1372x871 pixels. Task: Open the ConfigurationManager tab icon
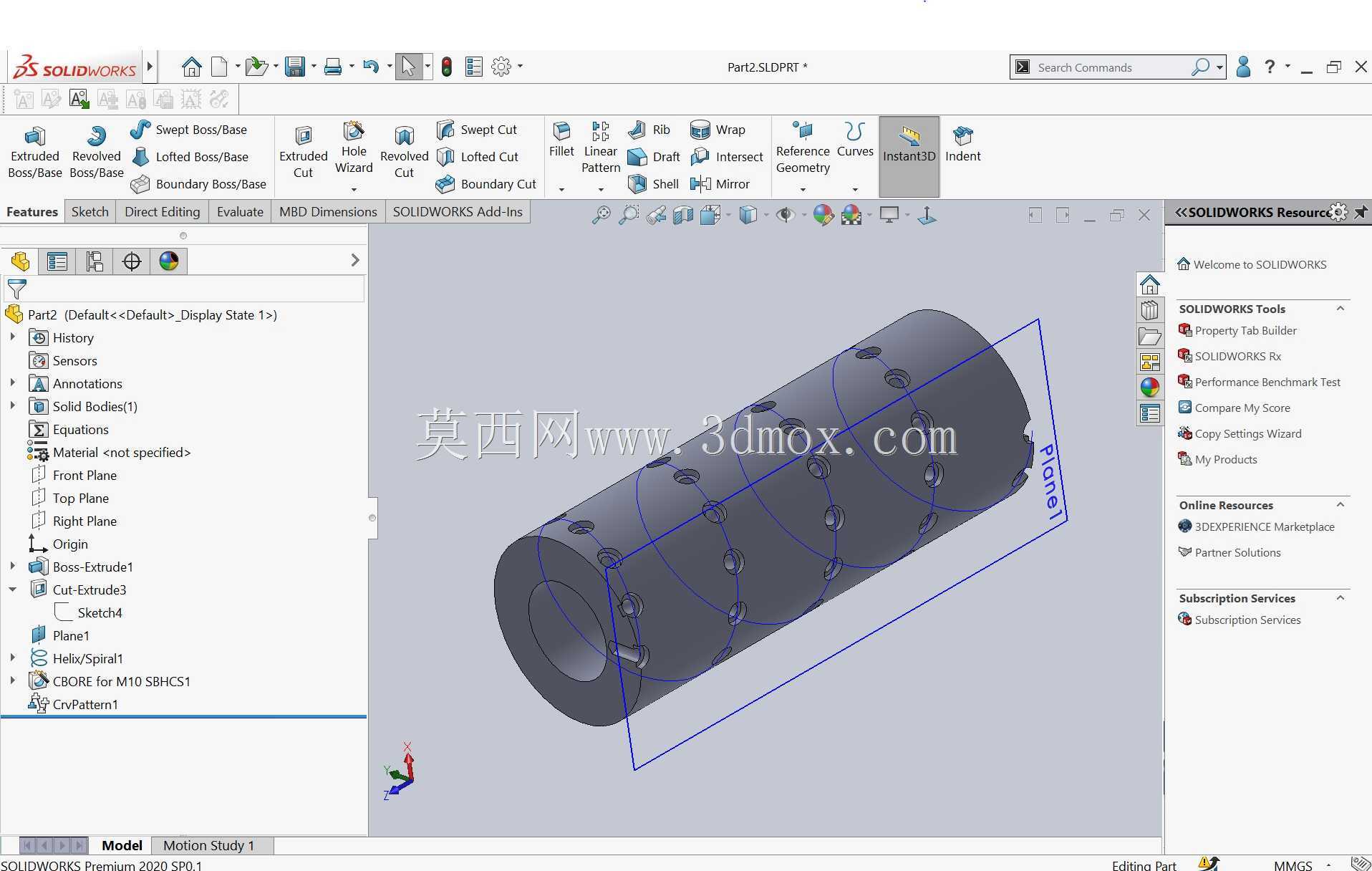[x=95, y=261]
